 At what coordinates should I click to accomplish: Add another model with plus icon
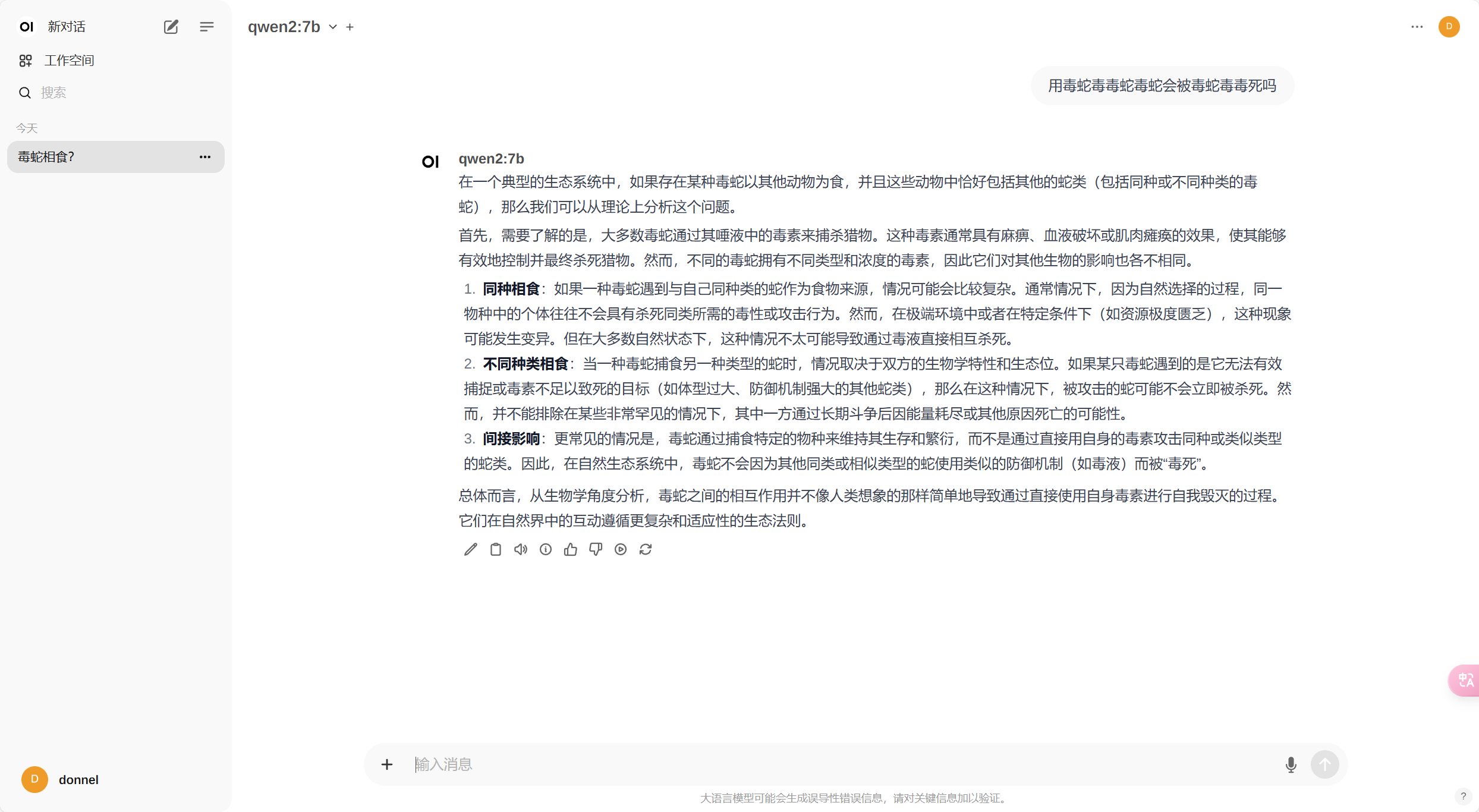(350, 27)
